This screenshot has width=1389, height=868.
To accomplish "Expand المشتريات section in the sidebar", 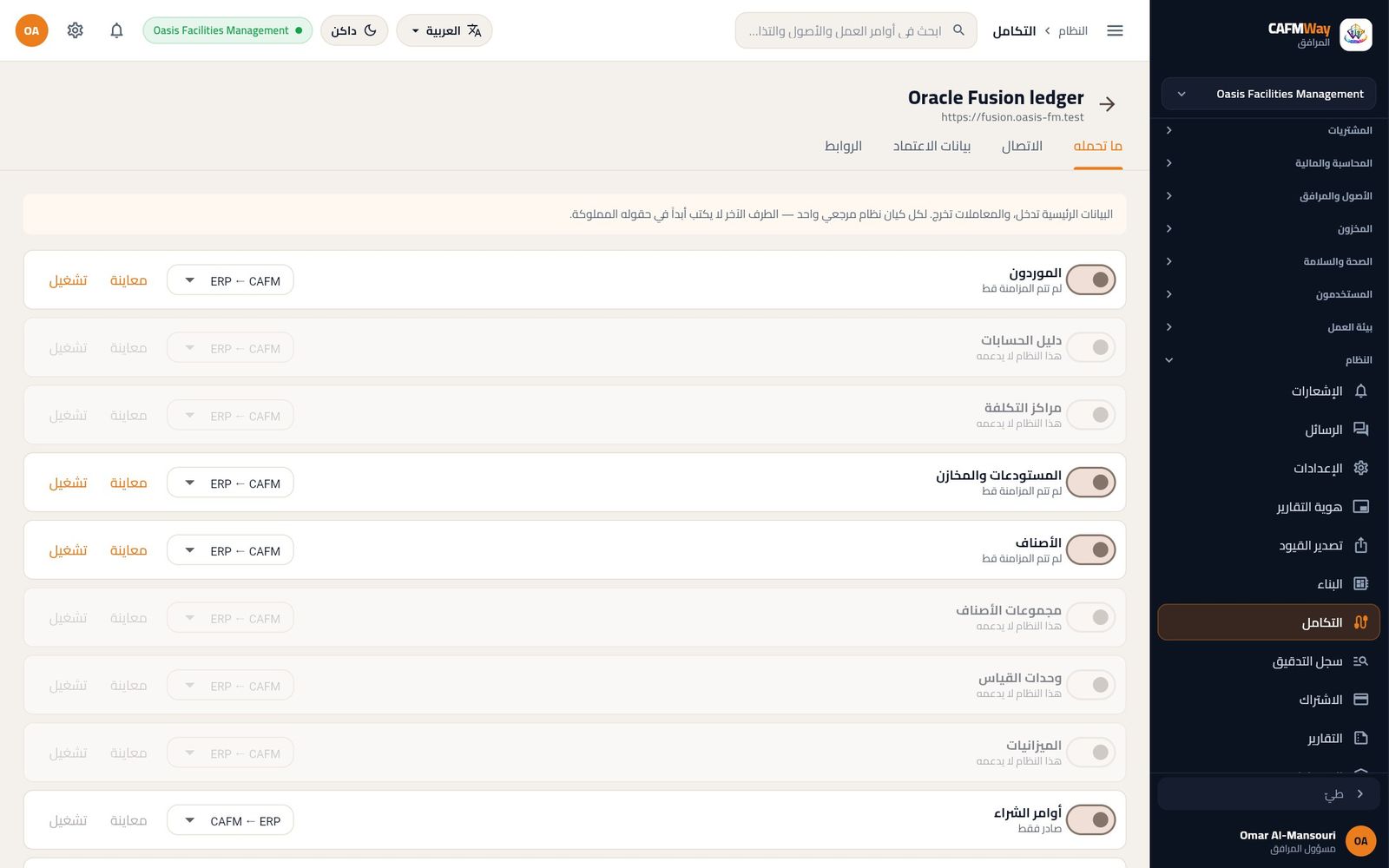I will click(x=1268, y=130).
